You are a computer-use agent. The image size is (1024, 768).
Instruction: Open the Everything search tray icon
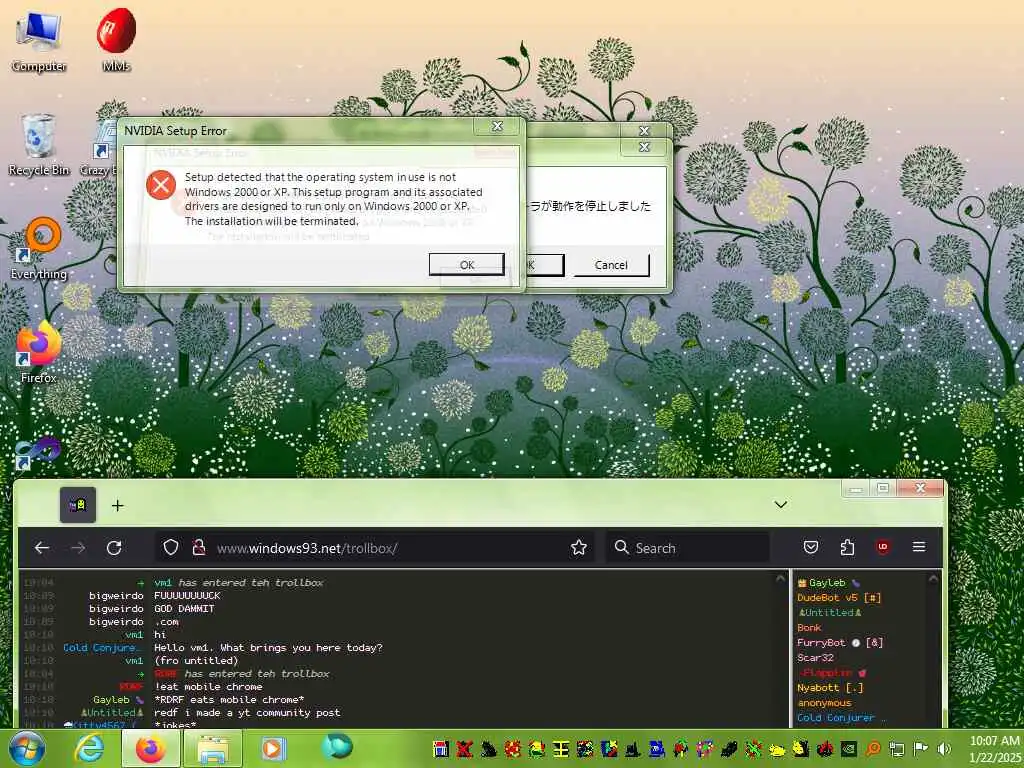pyautogui.click(x=873, y=749)
